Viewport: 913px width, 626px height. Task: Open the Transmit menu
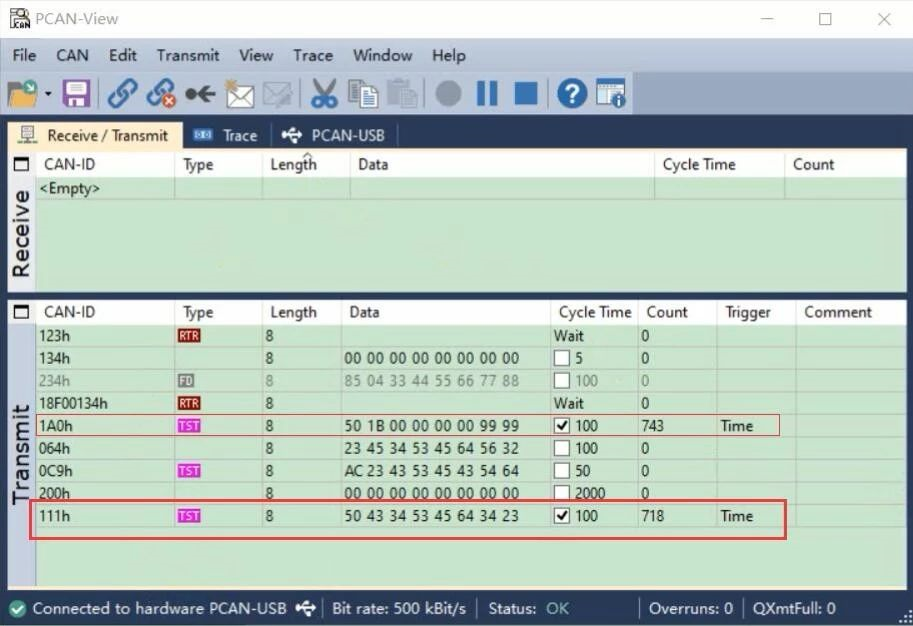(x=188, y=55)
